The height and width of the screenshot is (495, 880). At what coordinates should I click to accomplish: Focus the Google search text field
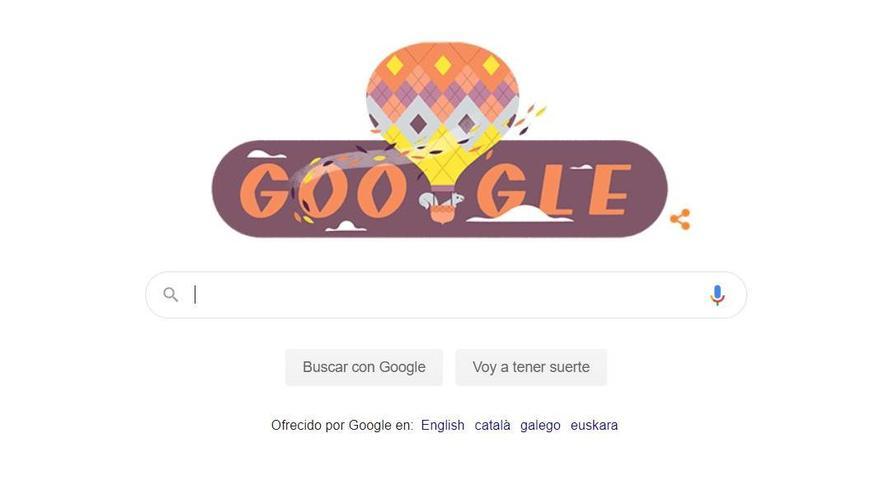pos(446,295)
